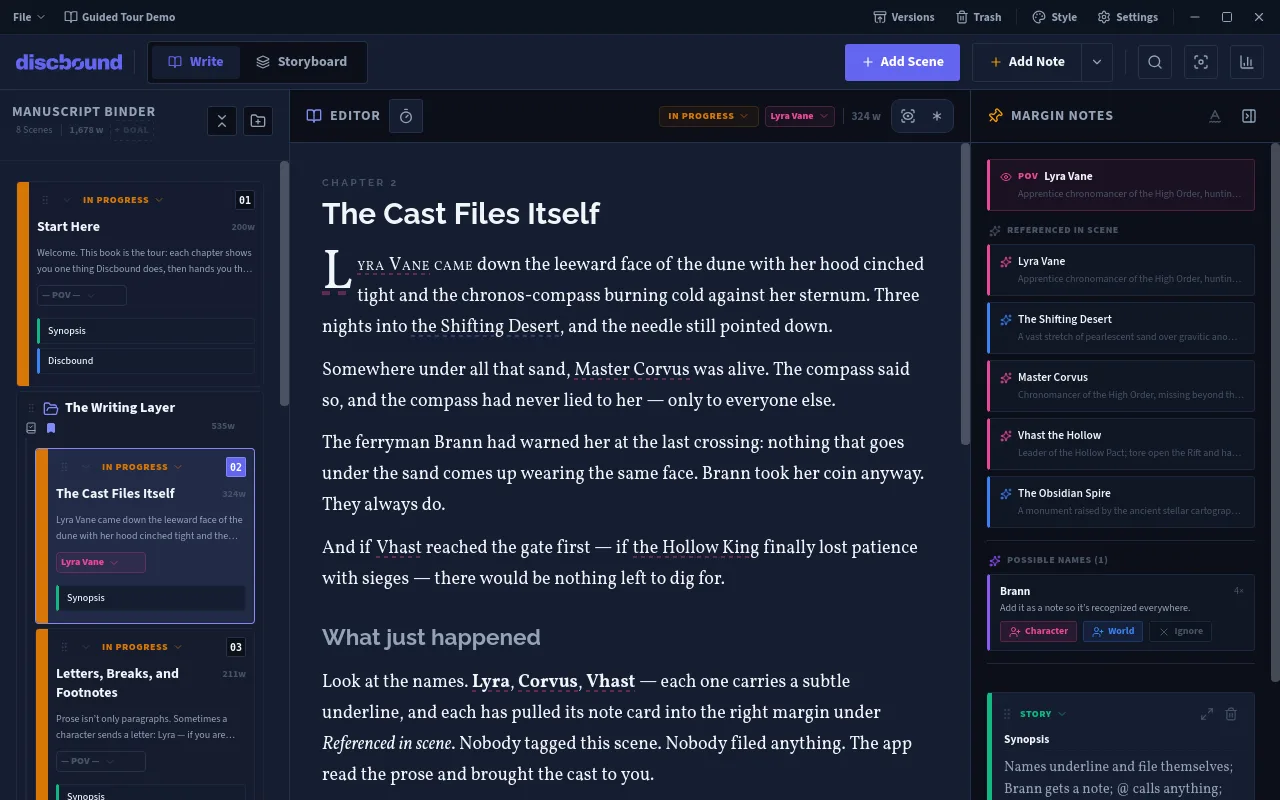Toggle the bookmark on The Writing Layer
The image size is (1280, 800).
click(51, 429)
